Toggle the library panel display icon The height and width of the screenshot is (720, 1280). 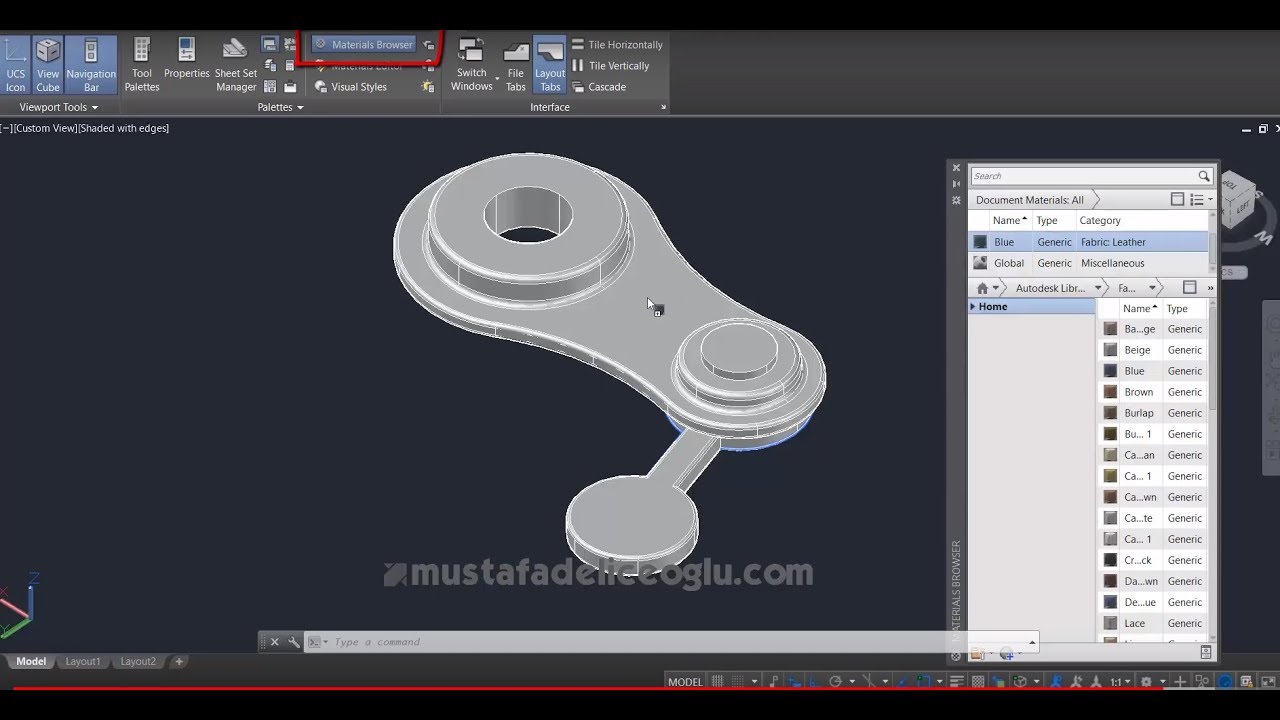[x=1189, y=288]
